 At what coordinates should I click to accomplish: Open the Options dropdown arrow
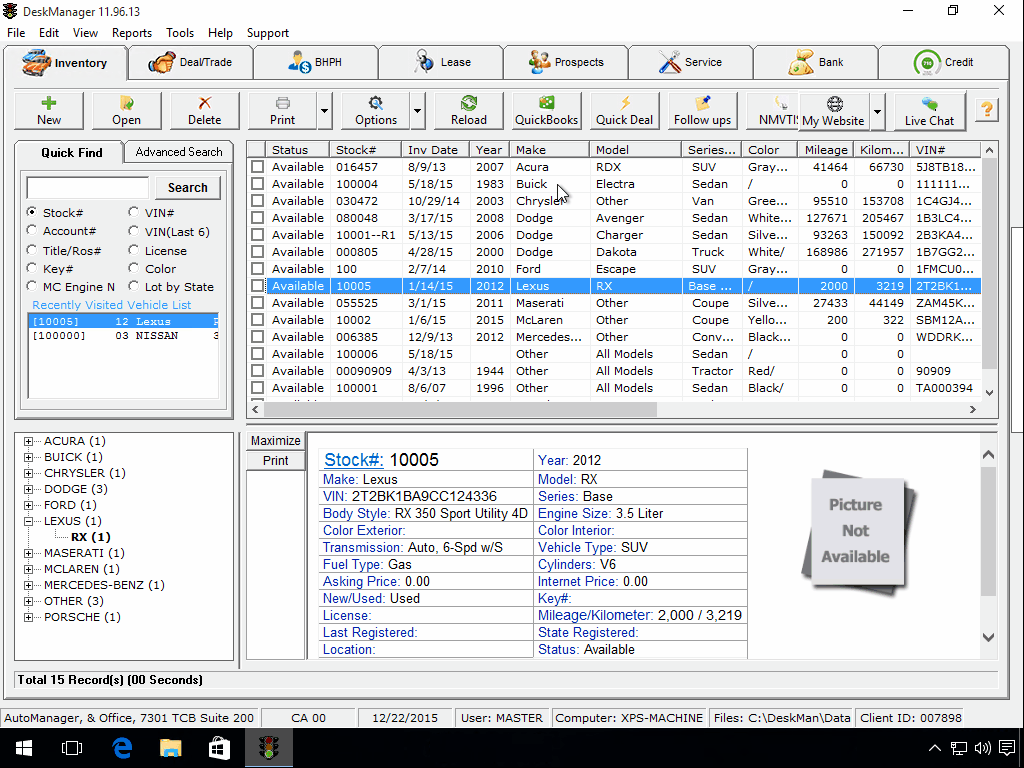(x=417, y=111)
